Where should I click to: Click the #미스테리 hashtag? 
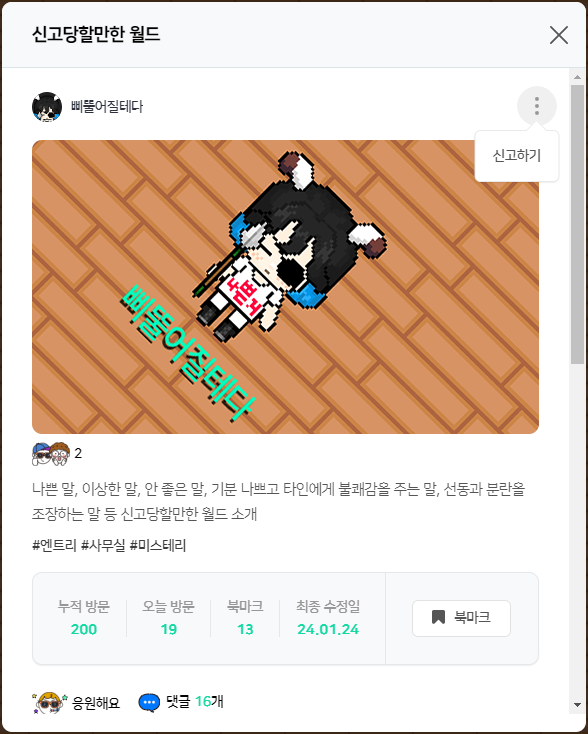158,545
